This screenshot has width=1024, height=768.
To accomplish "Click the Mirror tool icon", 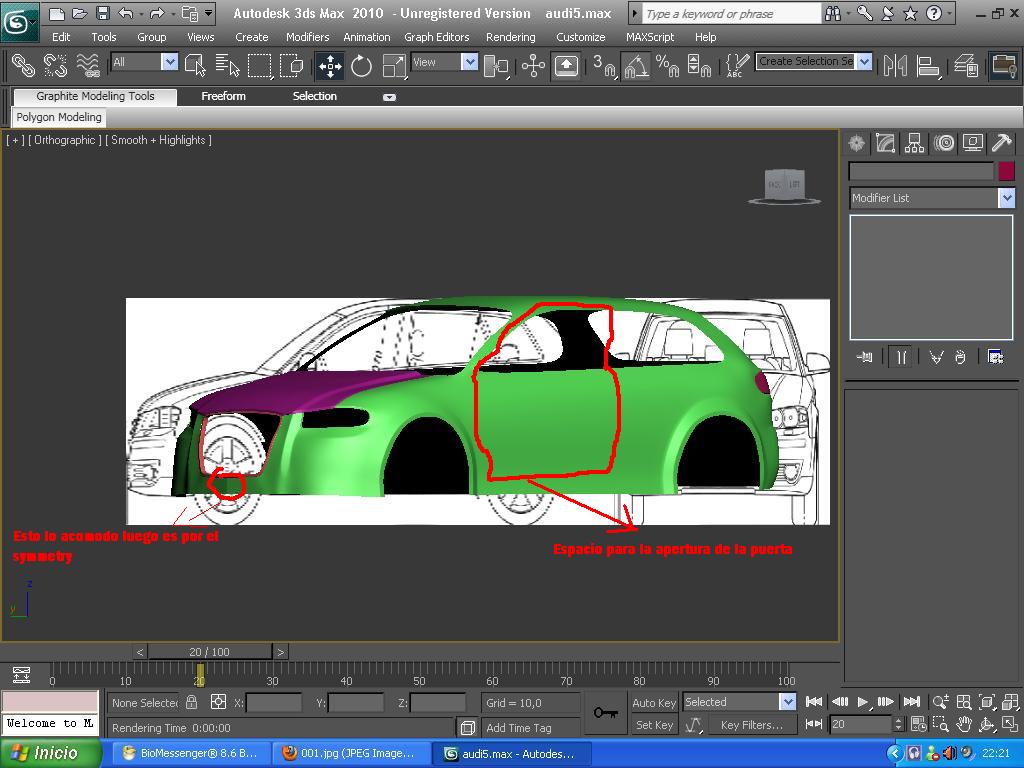I will click(895, 66).
